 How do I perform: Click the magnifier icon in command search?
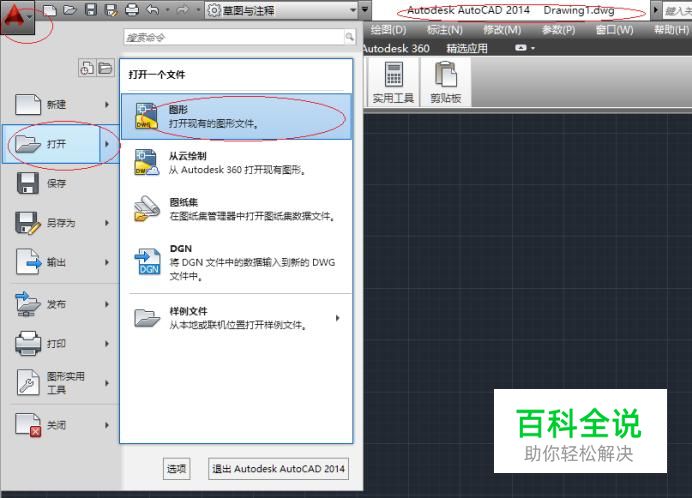pos(350,37)
